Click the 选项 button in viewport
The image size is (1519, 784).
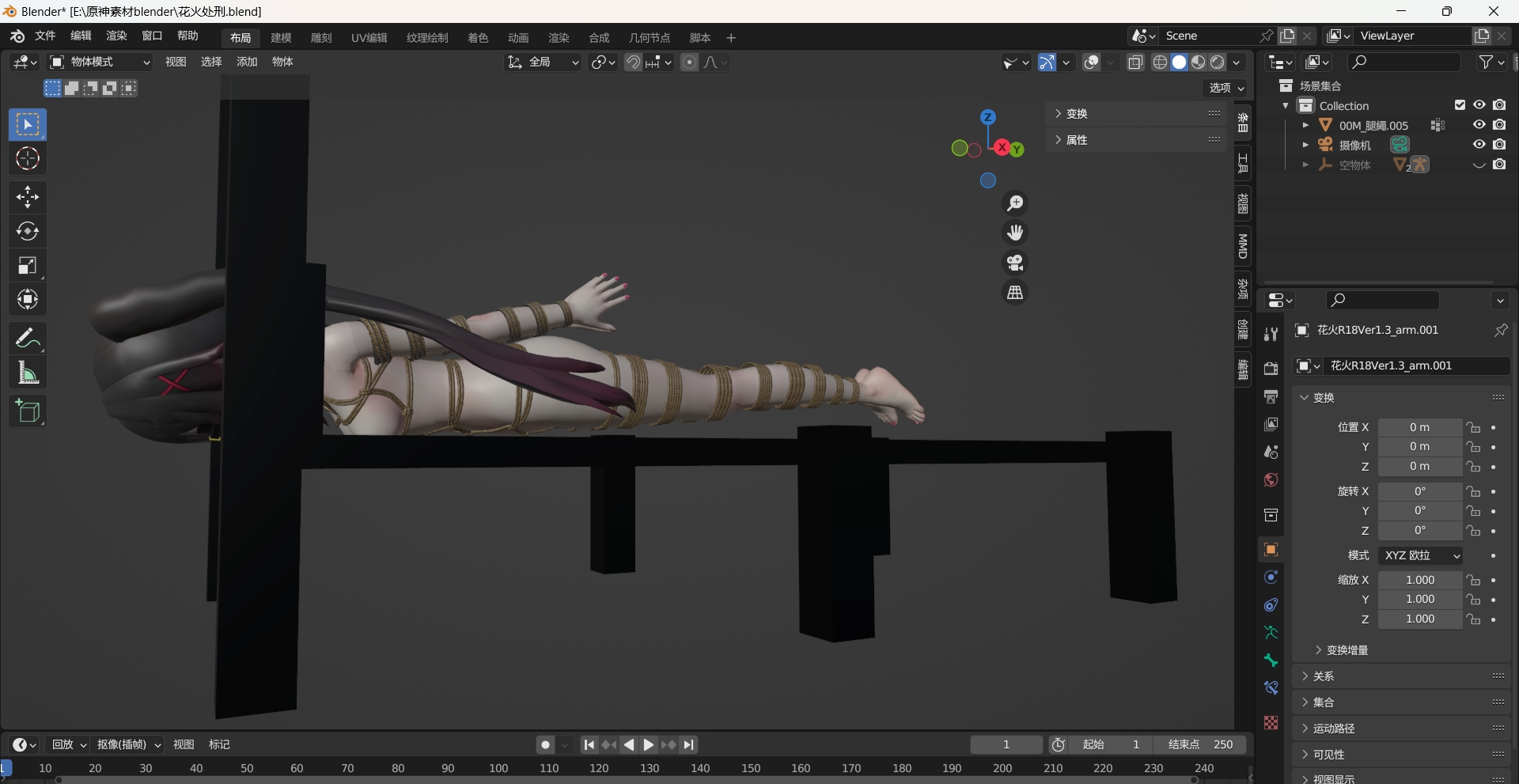[x=1226, y=88]
